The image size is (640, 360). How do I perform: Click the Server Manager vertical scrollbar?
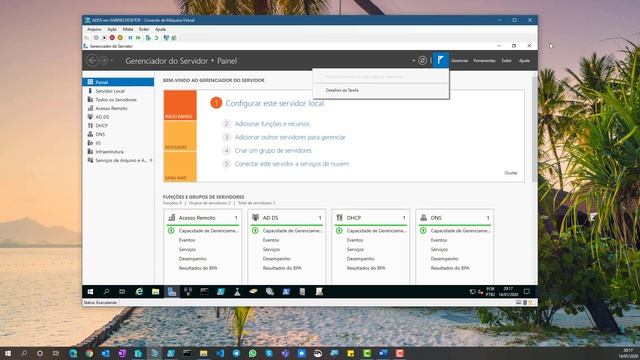click(534, 129)
